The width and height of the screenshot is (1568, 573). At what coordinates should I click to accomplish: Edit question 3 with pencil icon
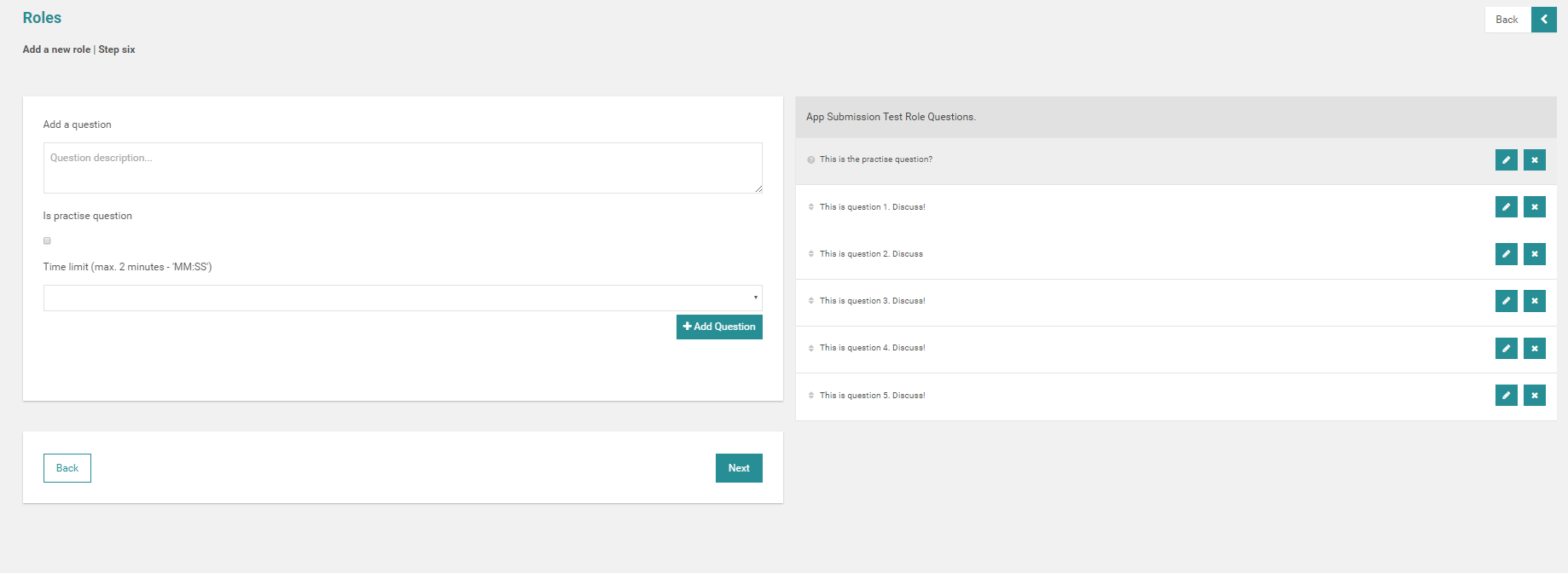(1506, 301)
